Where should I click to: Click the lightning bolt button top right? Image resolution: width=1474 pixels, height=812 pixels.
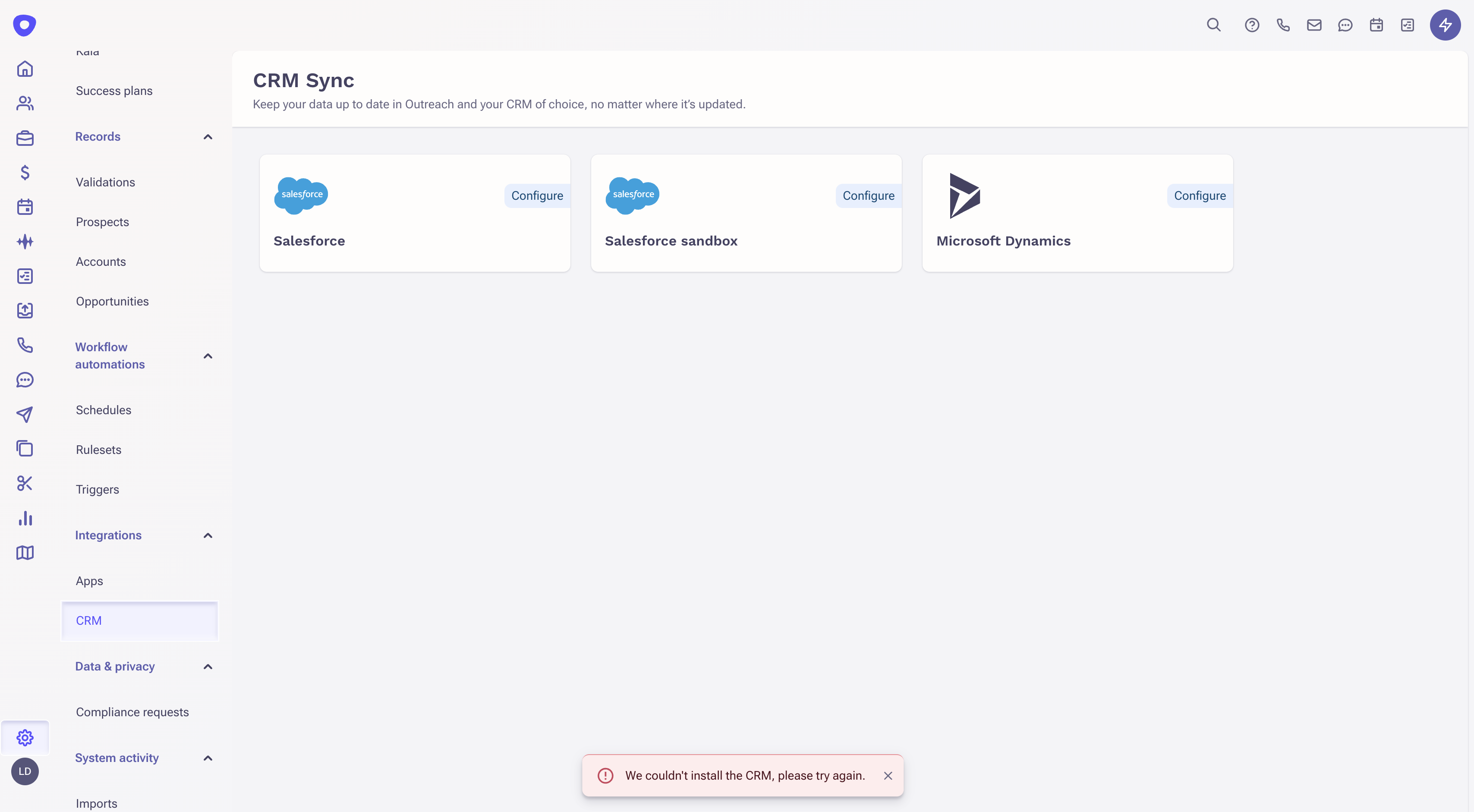tap(1445, 25)
